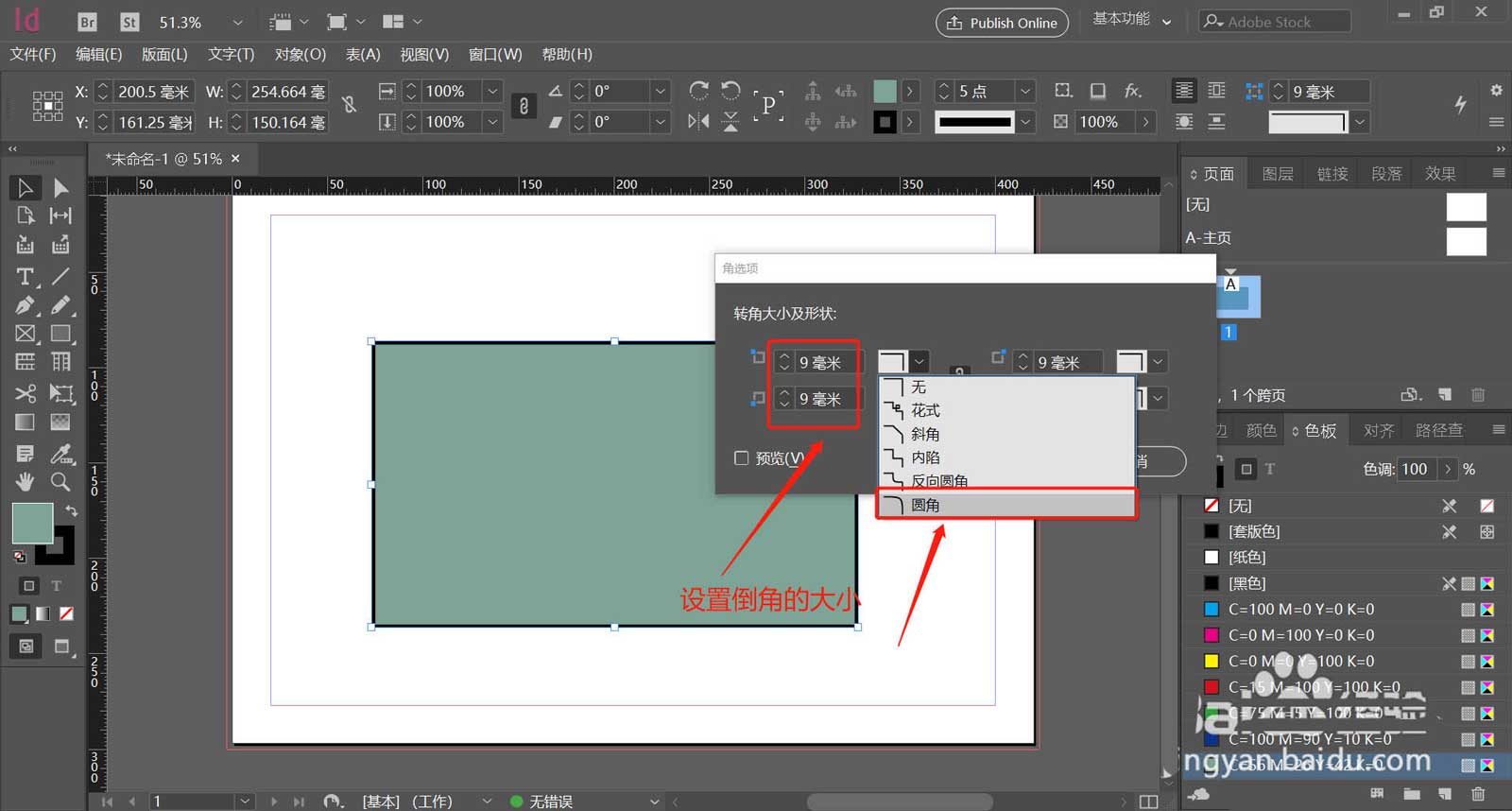Toggle the constrain proportions link for scale
The image size is (1512, 811).
pos(524,106)
